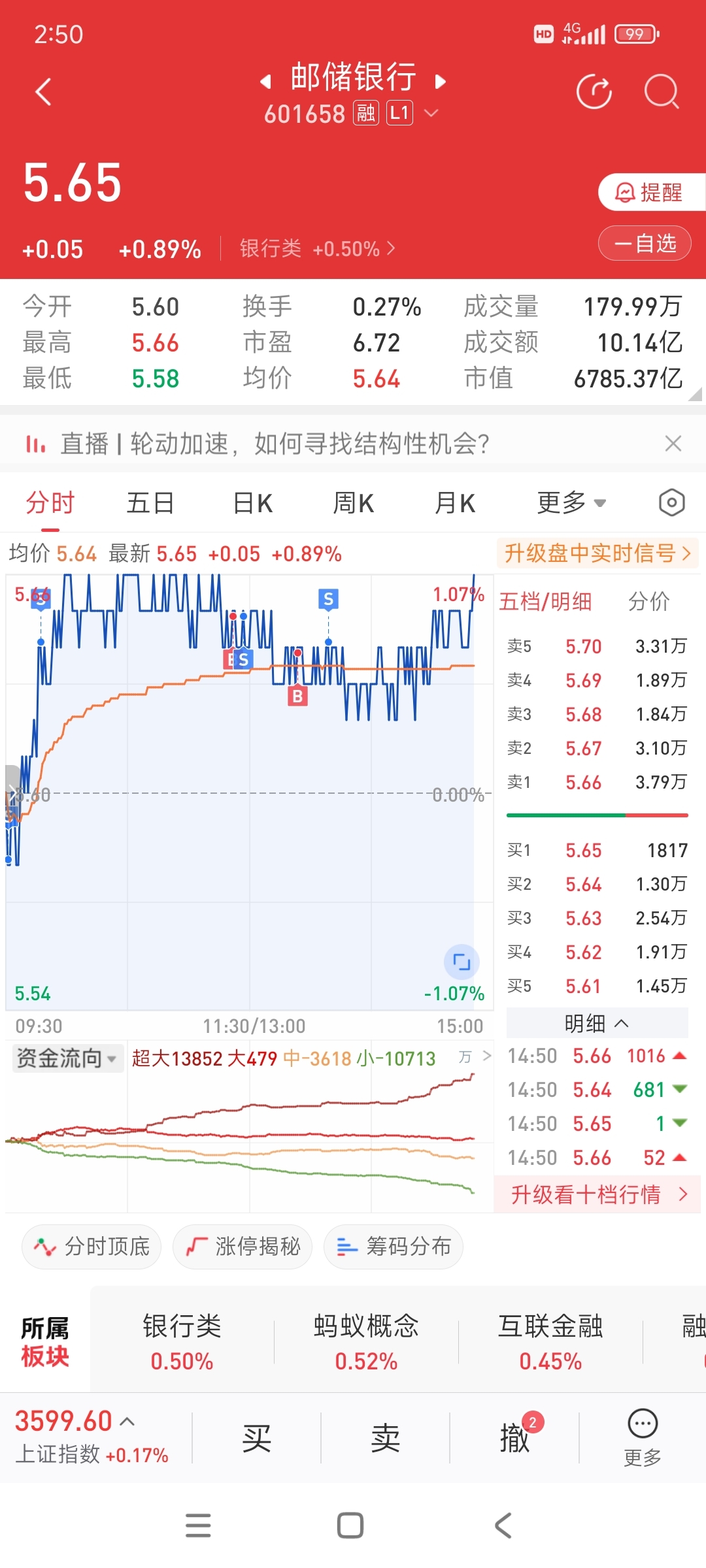The image size is (706, 1568).
Task: Open Android recent apps menu button
Action: (x=198, y=1526)
